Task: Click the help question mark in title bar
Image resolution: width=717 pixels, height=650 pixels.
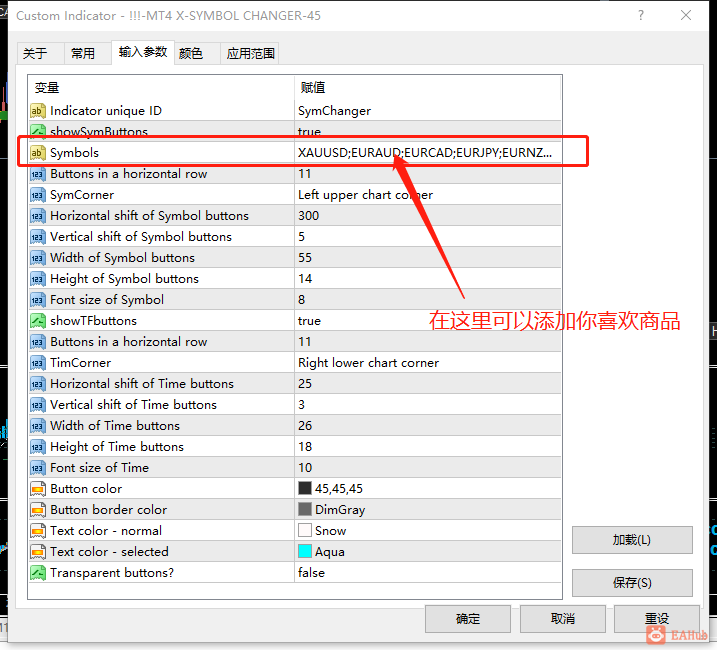Action: (641, 16)
